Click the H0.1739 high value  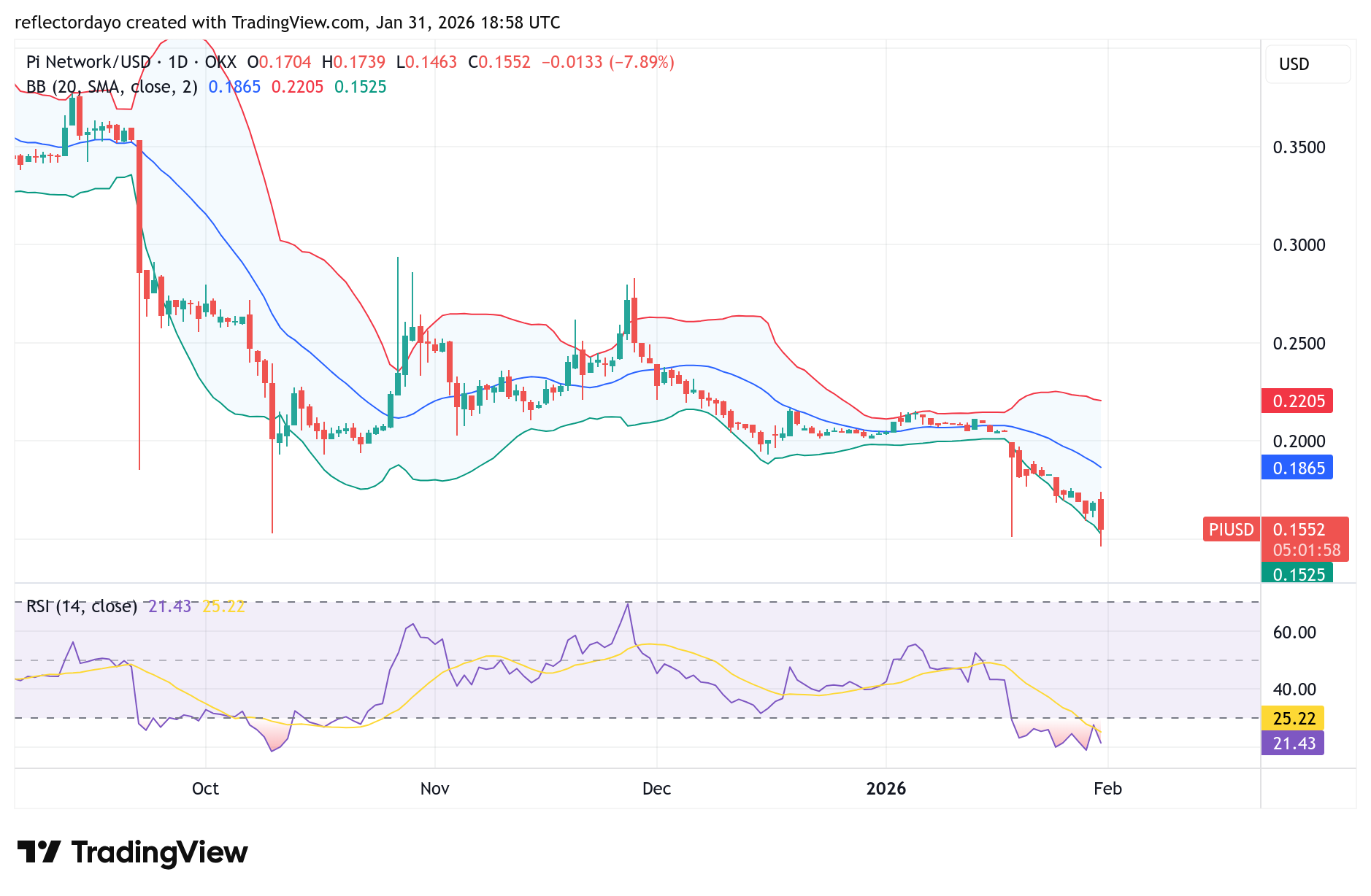pos(353,62)
